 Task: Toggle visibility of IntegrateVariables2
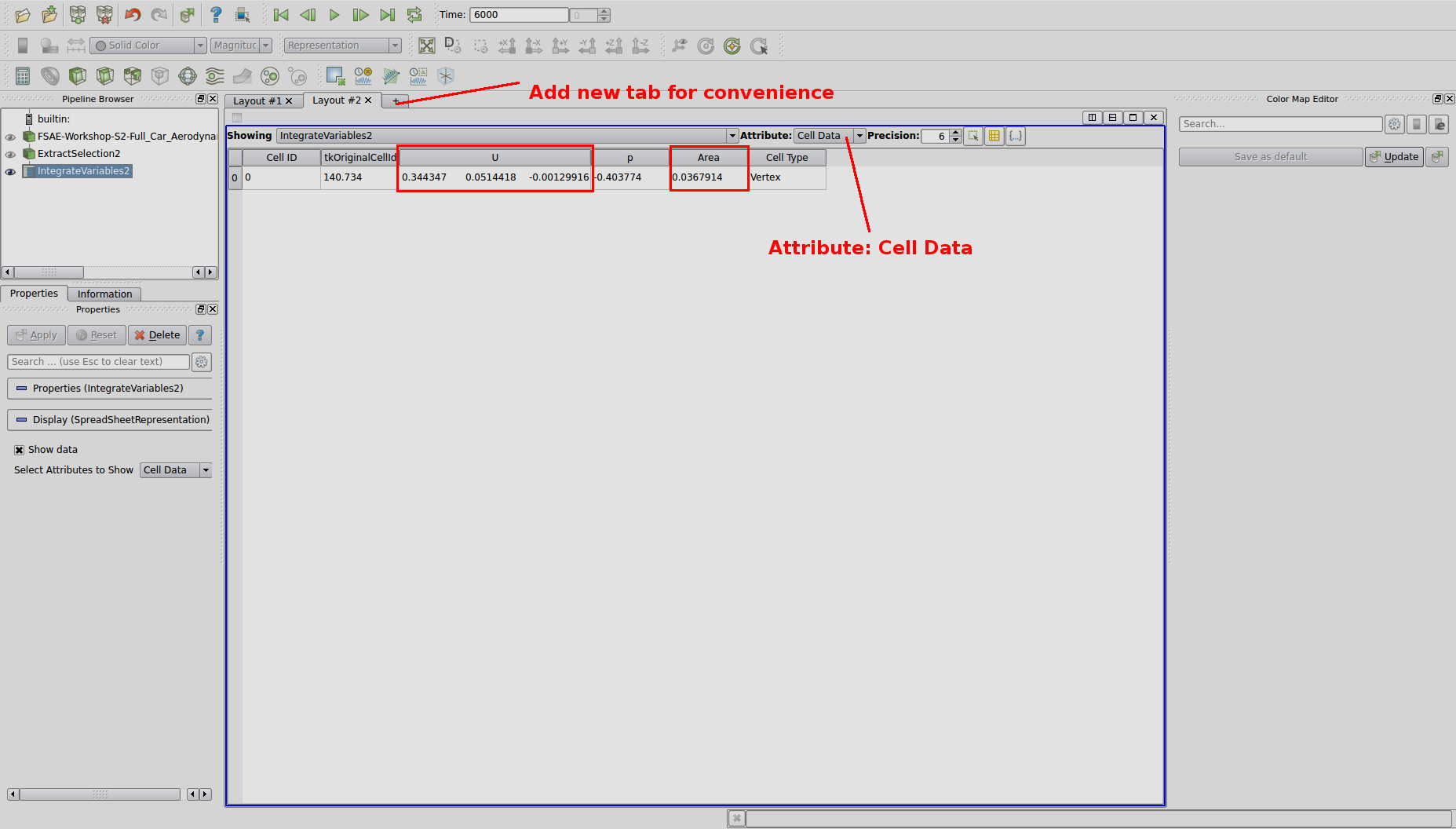tap(10, 171)
